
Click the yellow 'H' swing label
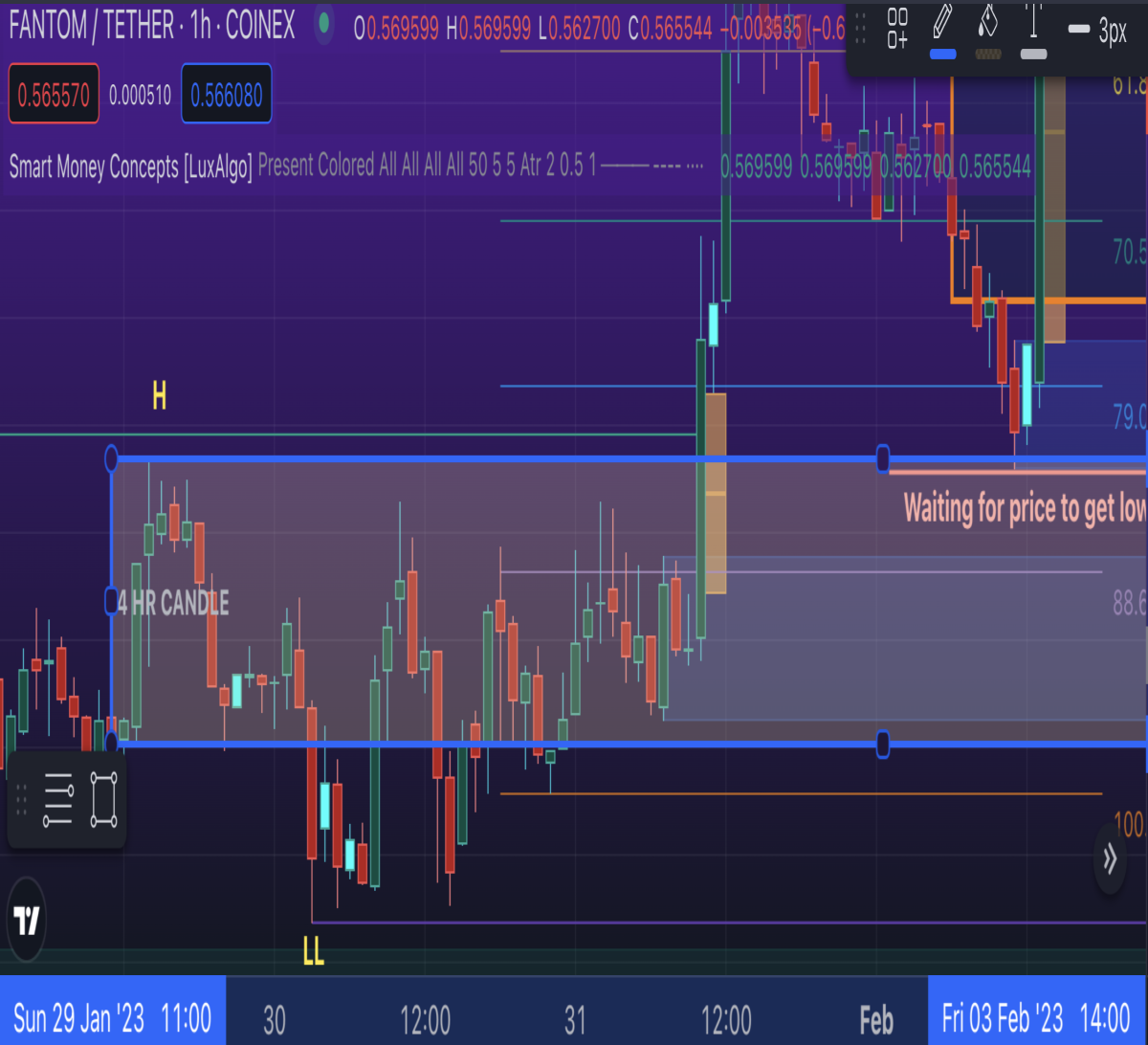coord(159,395)
